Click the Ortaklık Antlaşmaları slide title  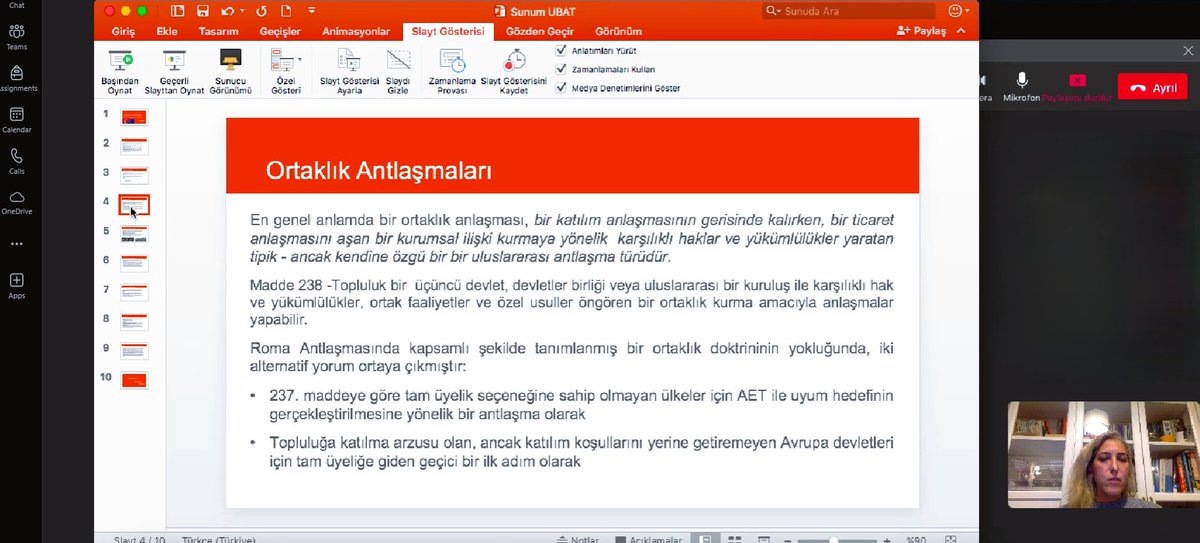click(378, 170)
